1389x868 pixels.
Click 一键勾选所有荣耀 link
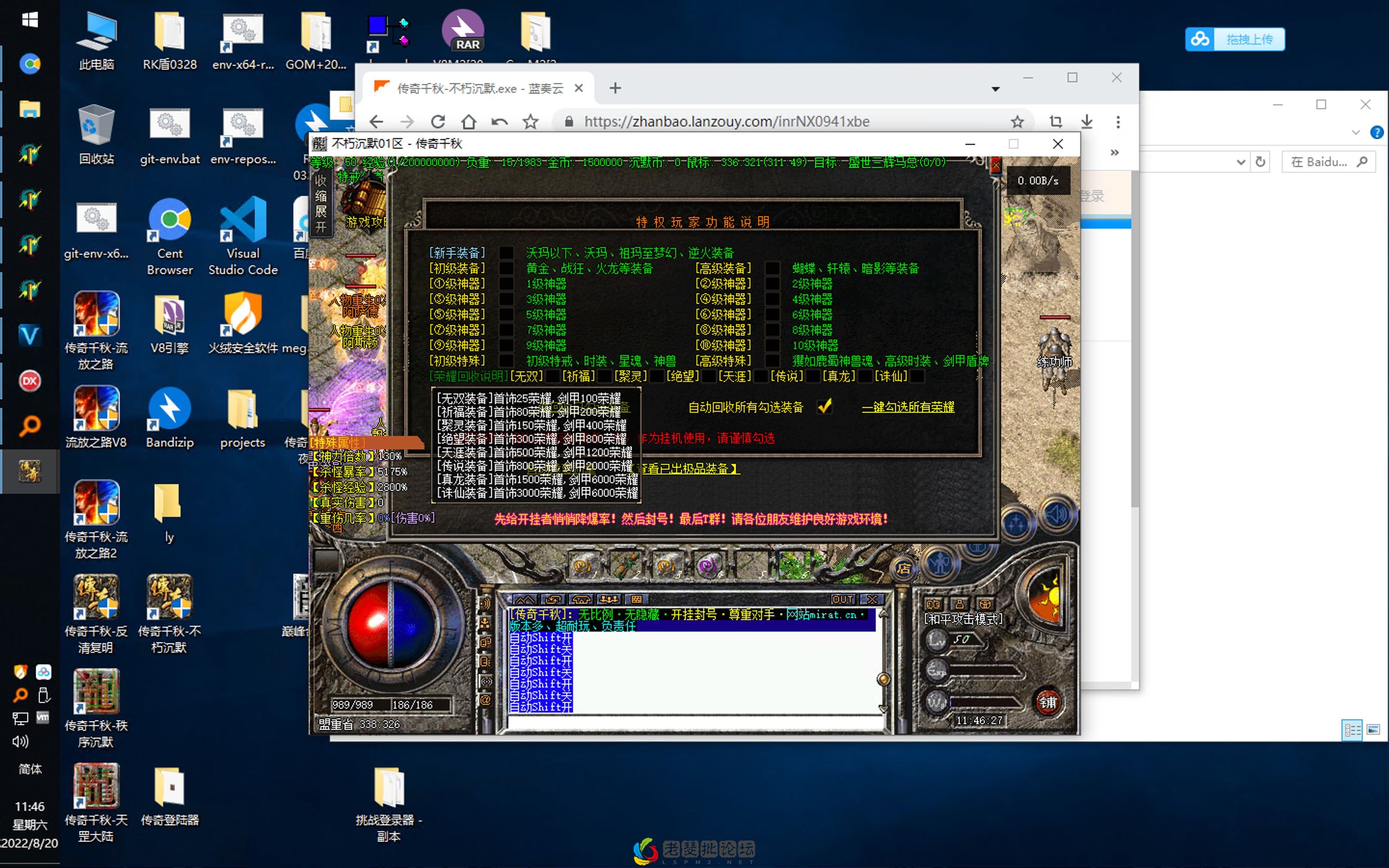[908, 407]
